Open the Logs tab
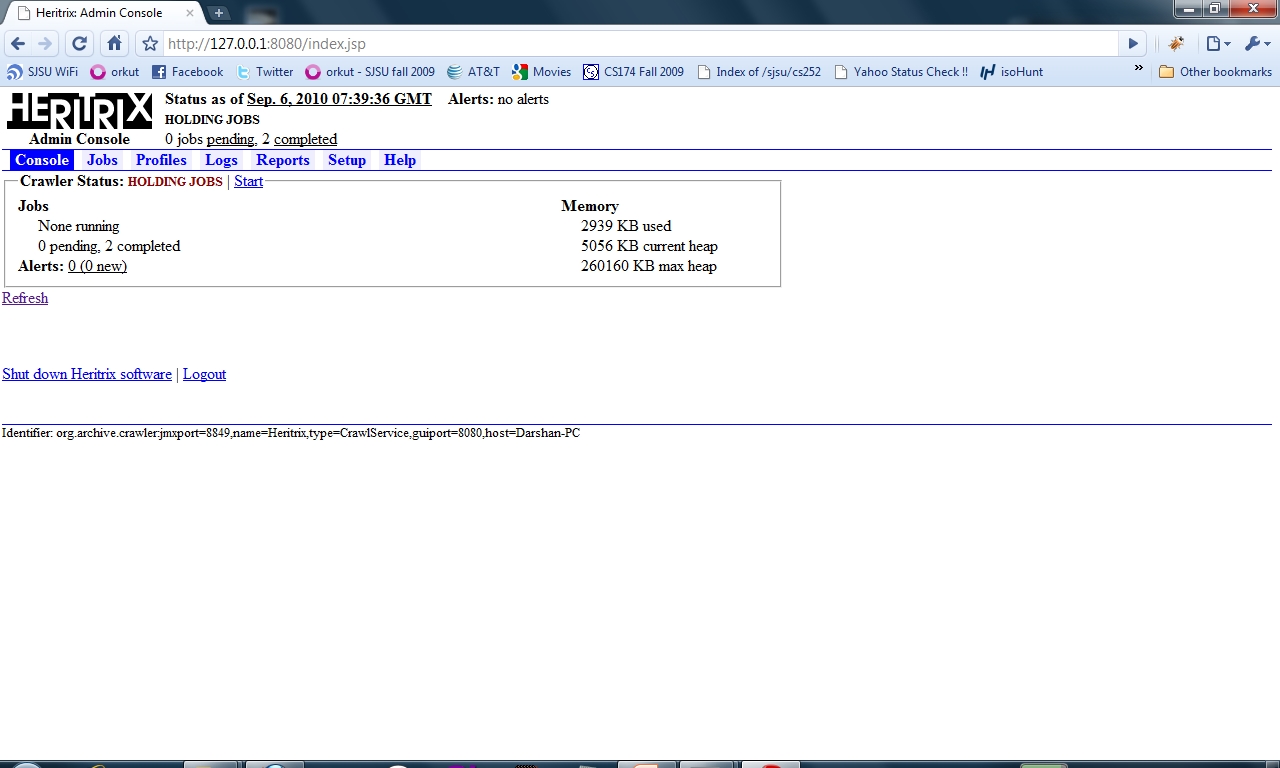This screenshot has height=768, width=1280. point(221,160)
